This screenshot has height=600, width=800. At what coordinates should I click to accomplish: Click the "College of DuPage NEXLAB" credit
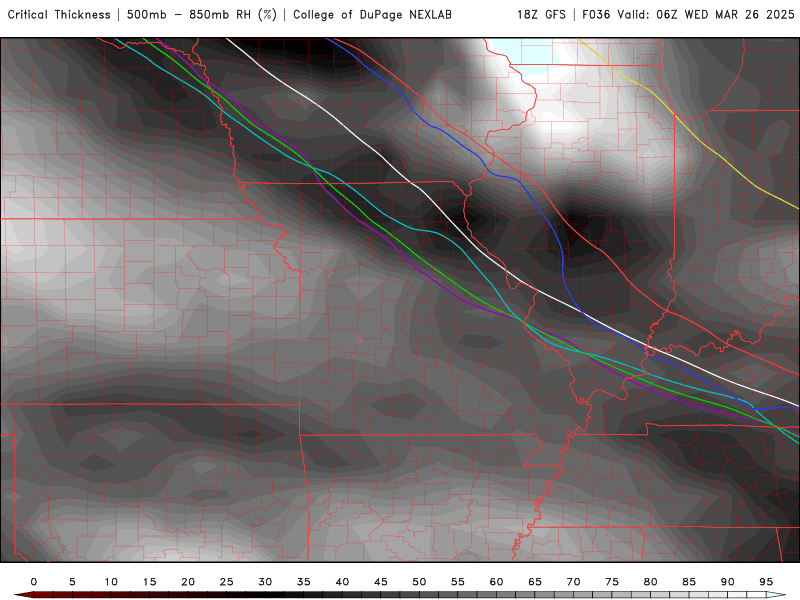(372, 14)
